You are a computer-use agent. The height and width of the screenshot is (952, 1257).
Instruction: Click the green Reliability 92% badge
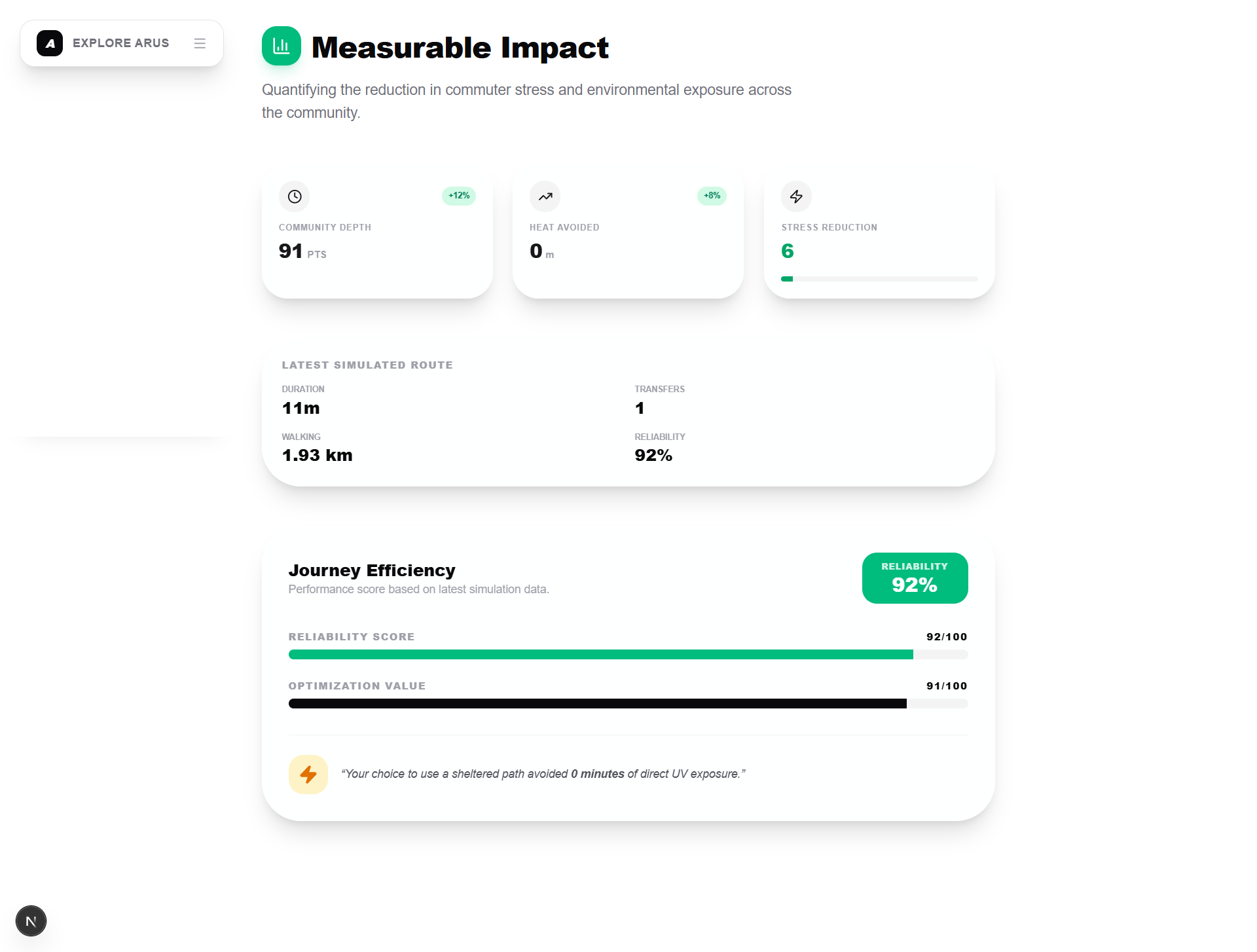[915, 578]
